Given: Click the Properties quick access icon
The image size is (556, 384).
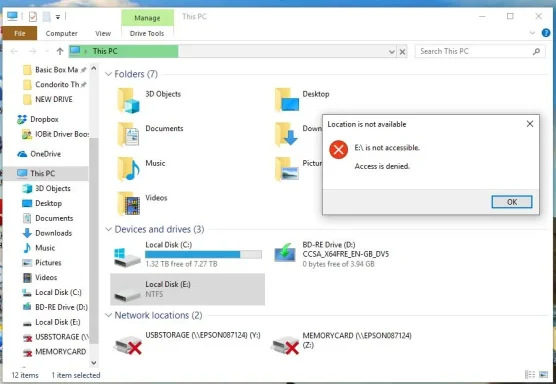Looking at the screenshot, I should pyautogui.click(x=33, y=16).
